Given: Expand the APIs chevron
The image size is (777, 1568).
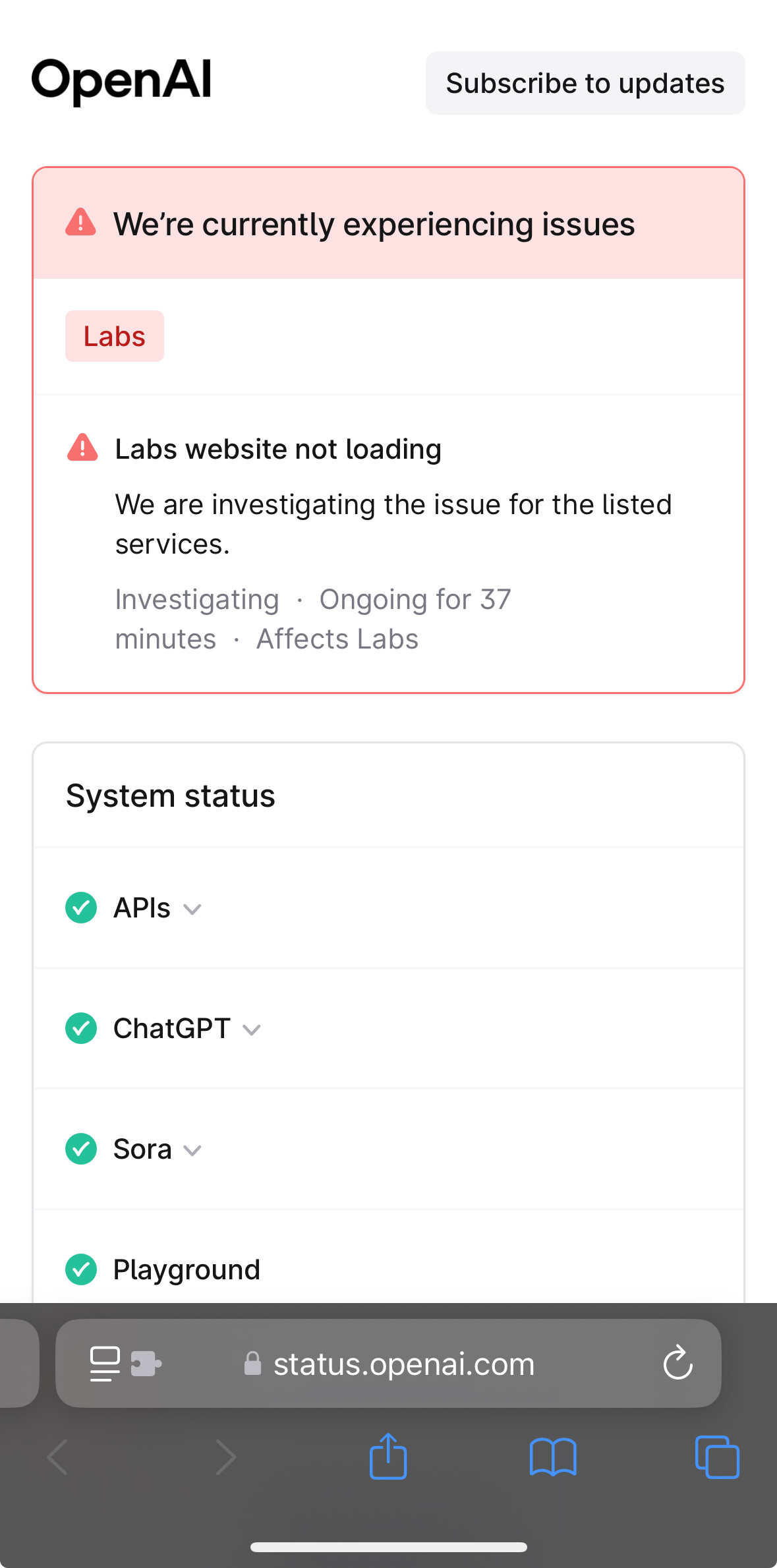Looking at the screenshot, I should (x=192, y=910).
